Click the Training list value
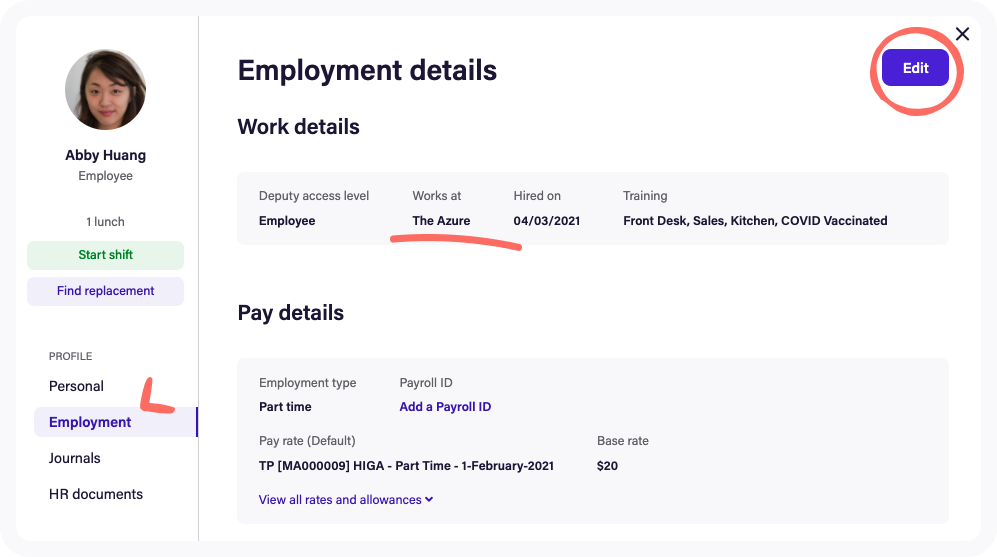The width and height of the screenshot is (997, 557). coord(755,221)
